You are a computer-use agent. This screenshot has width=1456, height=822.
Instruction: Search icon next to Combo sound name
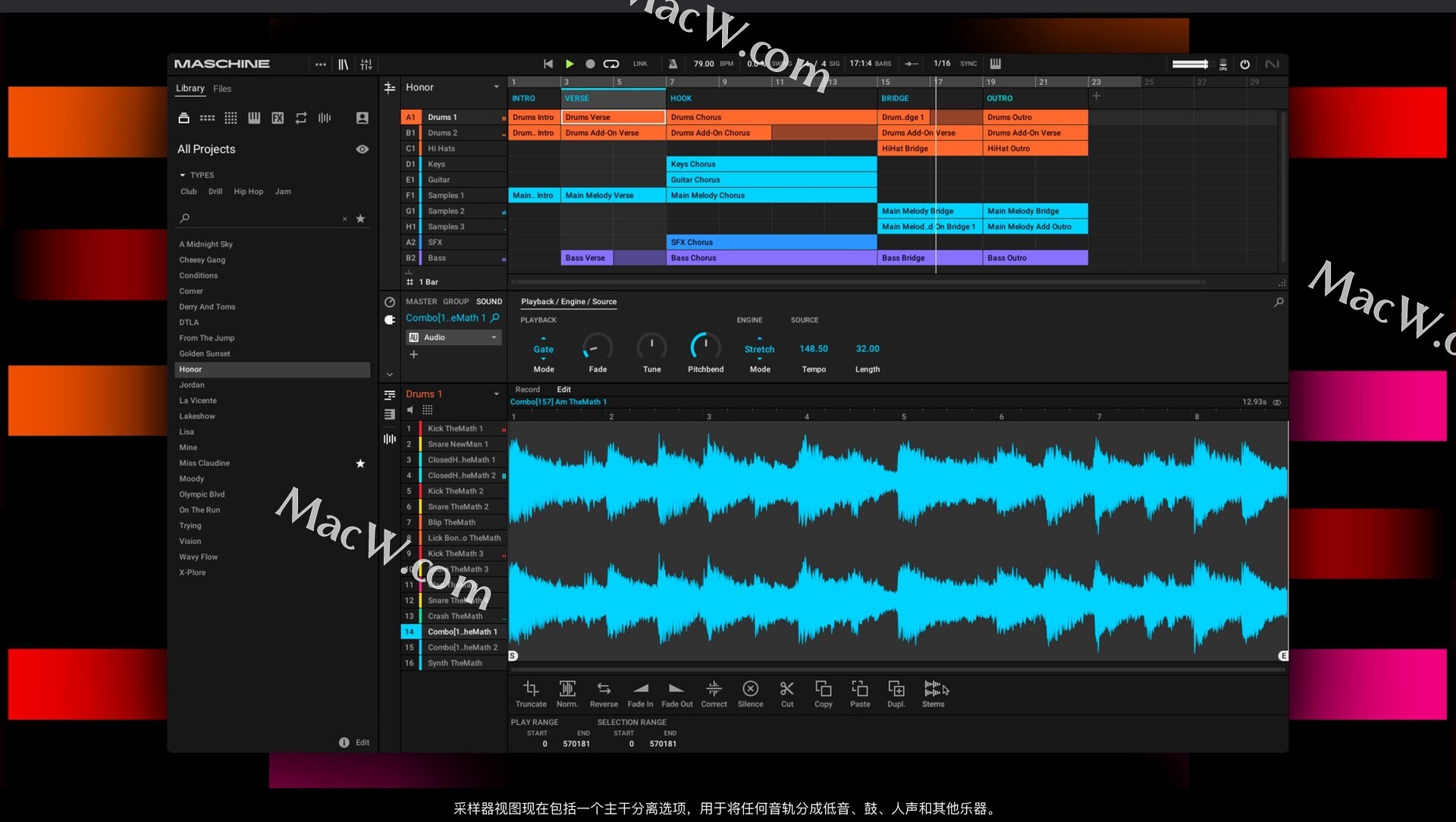[x=495, y=318]
